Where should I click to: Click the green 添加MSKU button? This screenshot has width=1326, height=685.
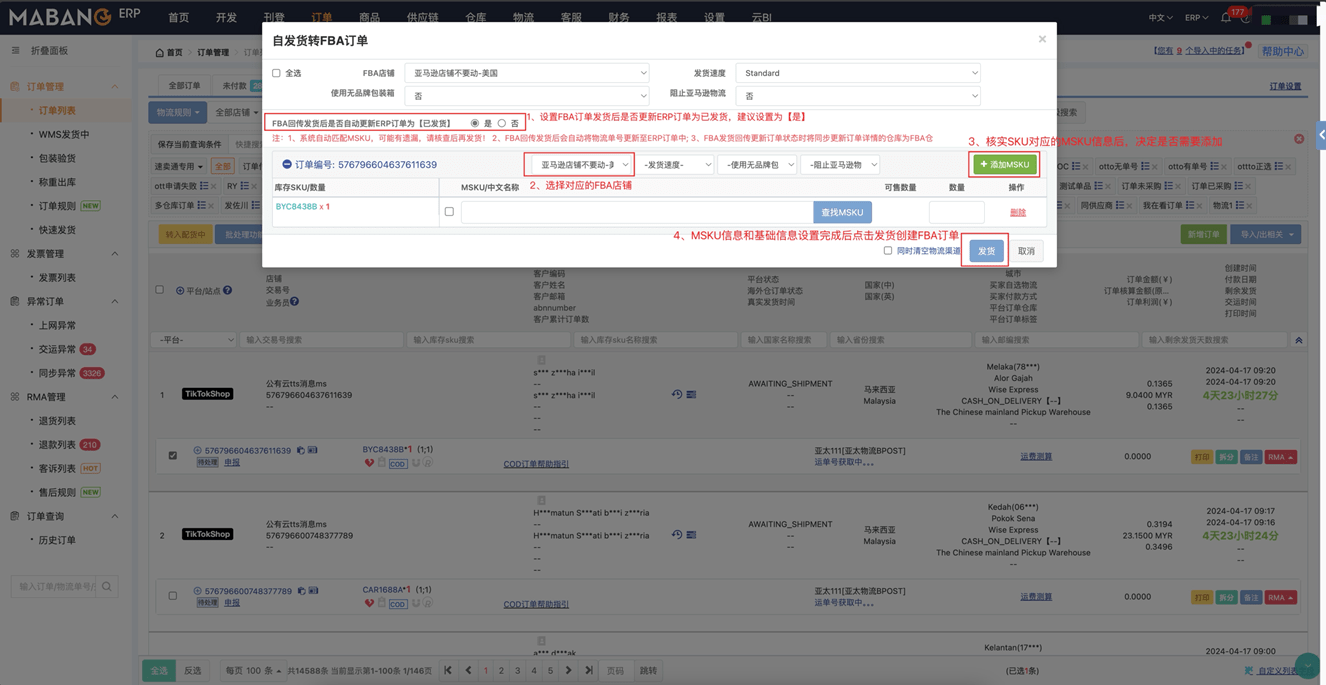pos(1005,164)
